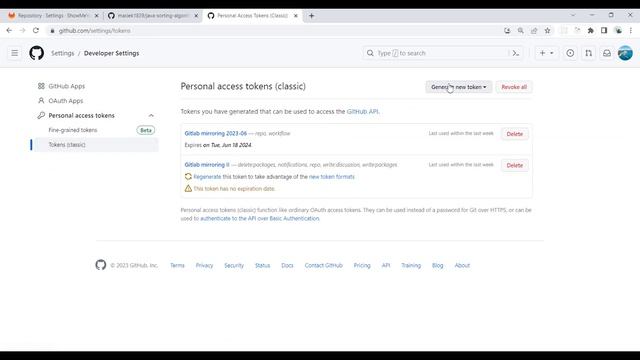Open OAuth Apps in sidebar
Viewport: 640px width, 360px height.
point(66,101)
